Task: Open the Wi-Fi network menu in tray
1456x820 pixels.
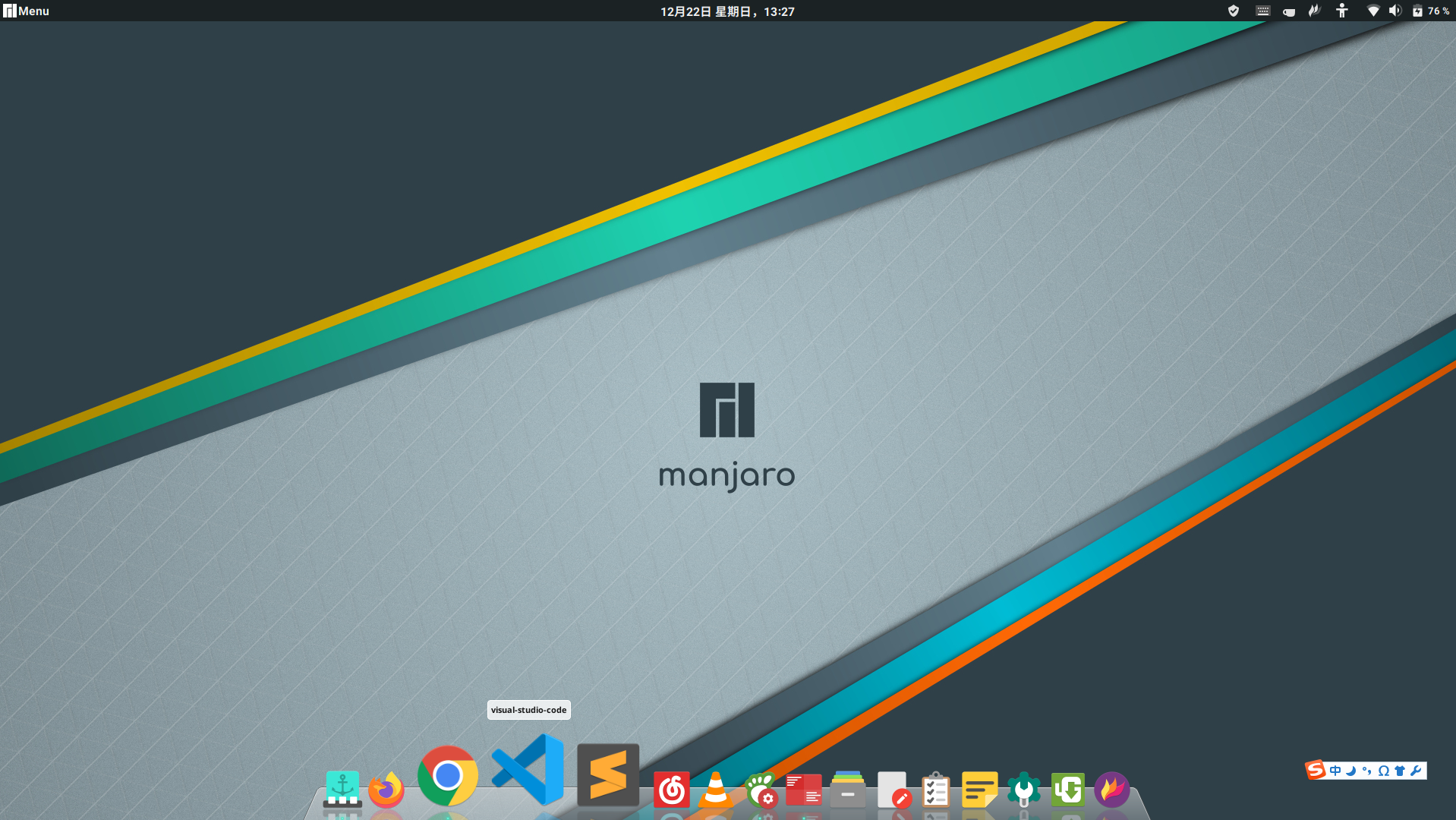Action: click(x=1372, y=11)
